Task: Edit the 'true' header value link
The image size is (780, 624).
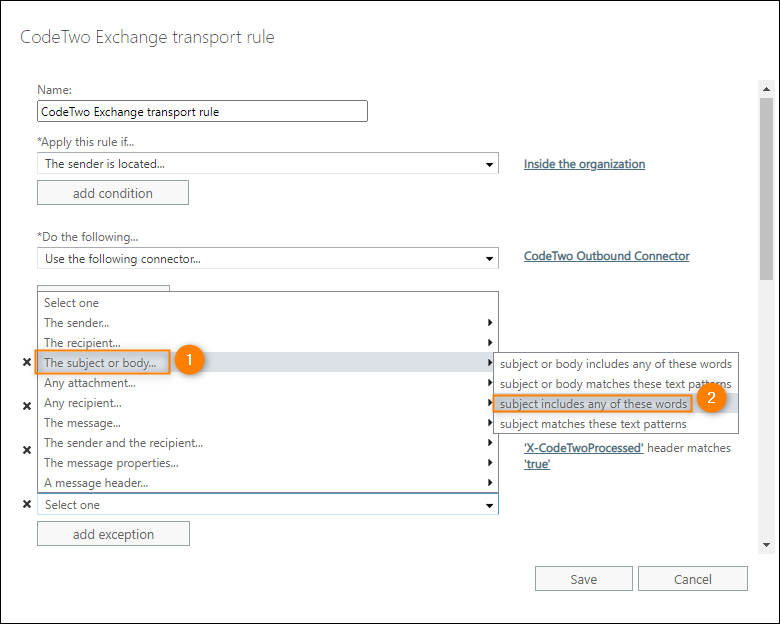Action: (537, 464)
